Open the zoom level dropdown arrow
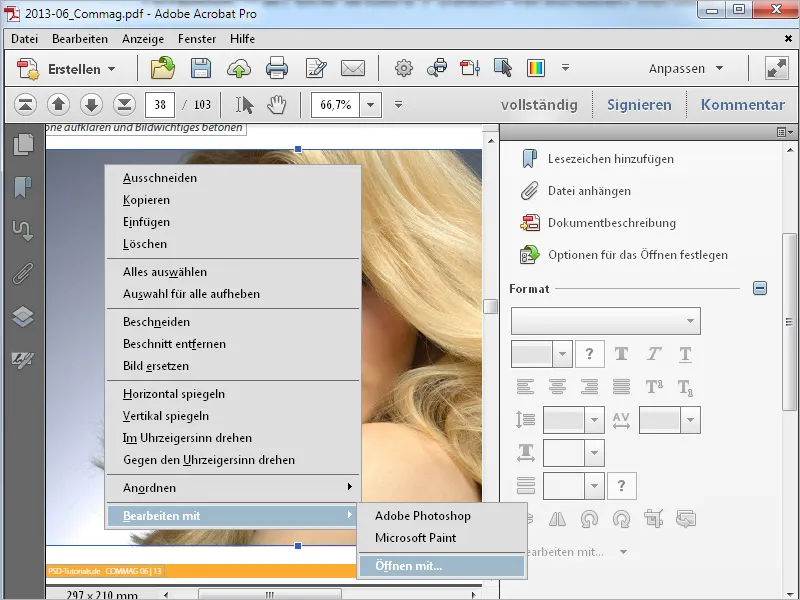 point(370,105)
